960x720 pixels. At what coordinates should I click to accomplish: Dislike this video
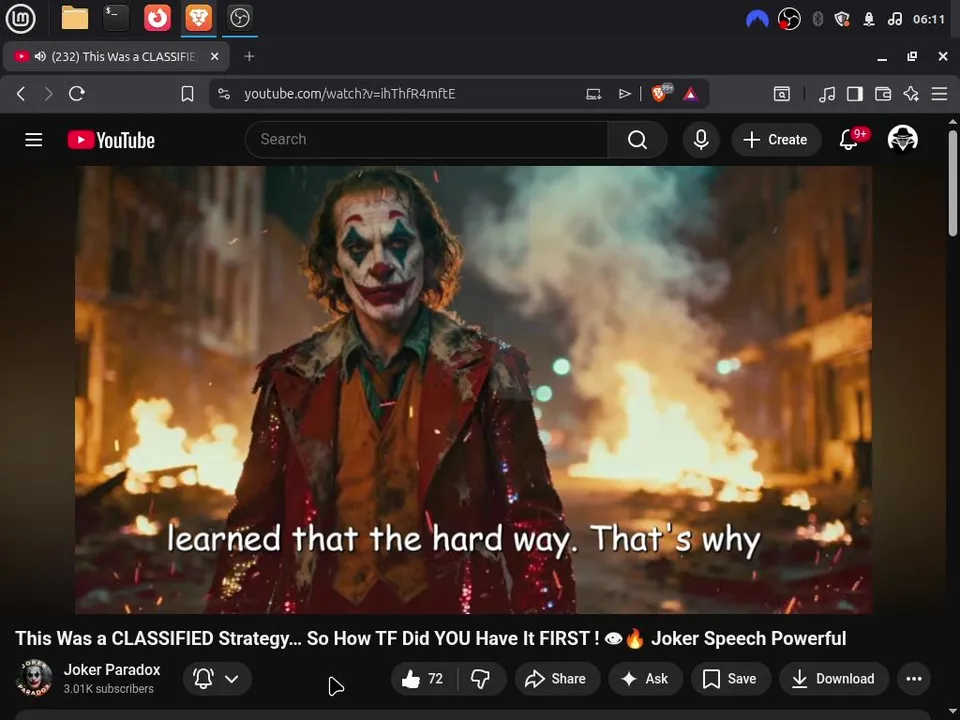click(x=481, y=678)
